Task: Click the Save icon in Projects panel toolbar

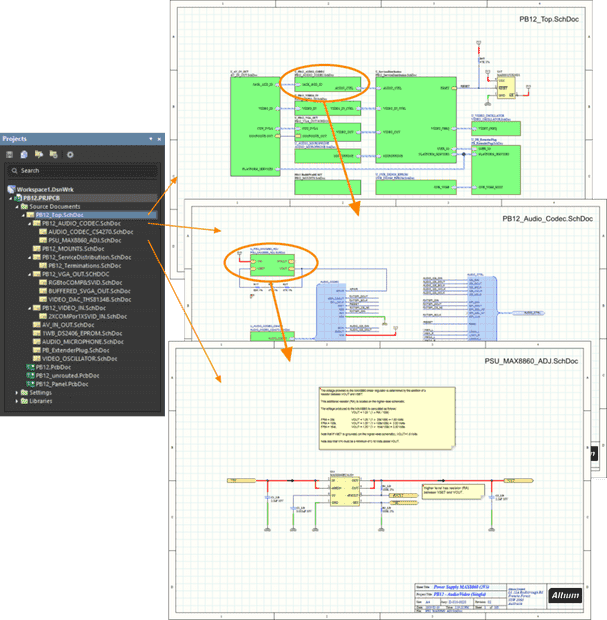Action: [11, 154]
